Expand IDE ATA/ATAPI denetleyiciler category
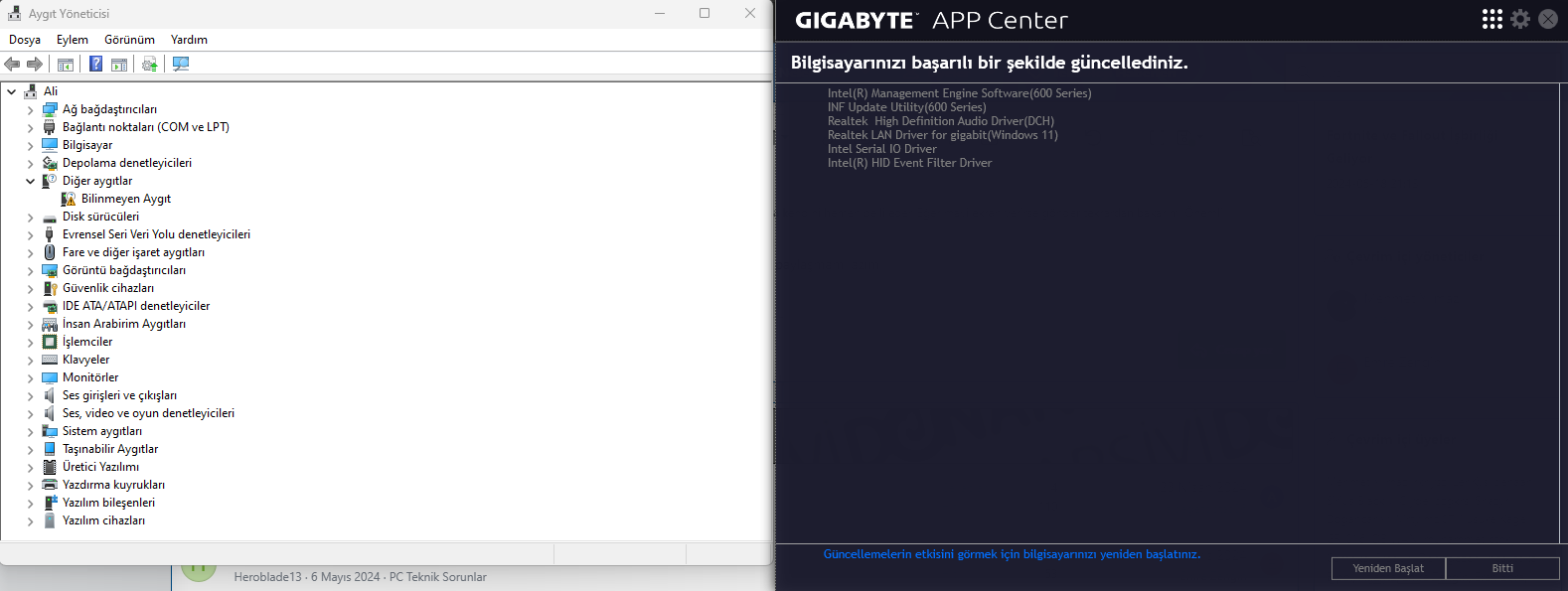Viewport: 1568px width, 591px height. tap(30, 306)
